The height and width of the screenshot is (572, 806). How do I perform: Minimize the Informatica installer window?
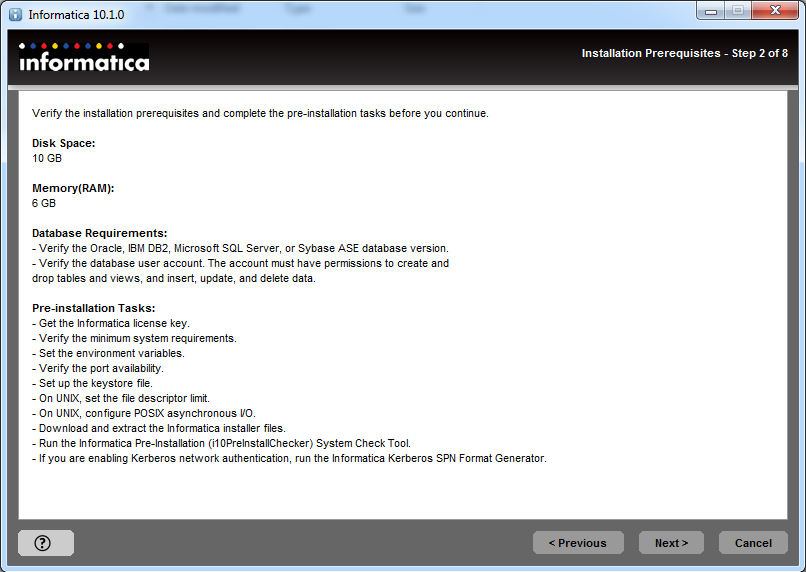711,11
